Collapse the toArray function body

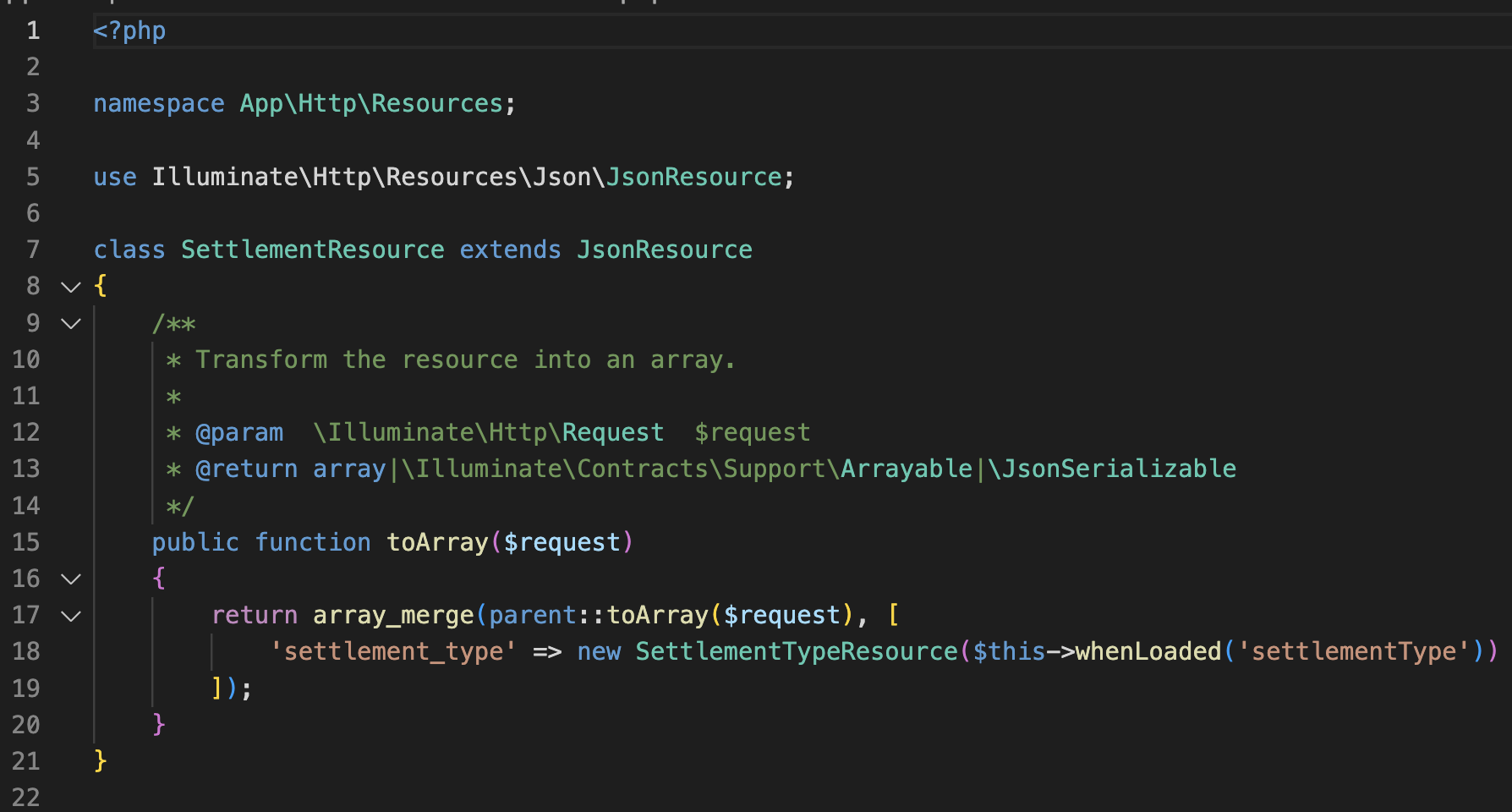(x=70, y=579)
